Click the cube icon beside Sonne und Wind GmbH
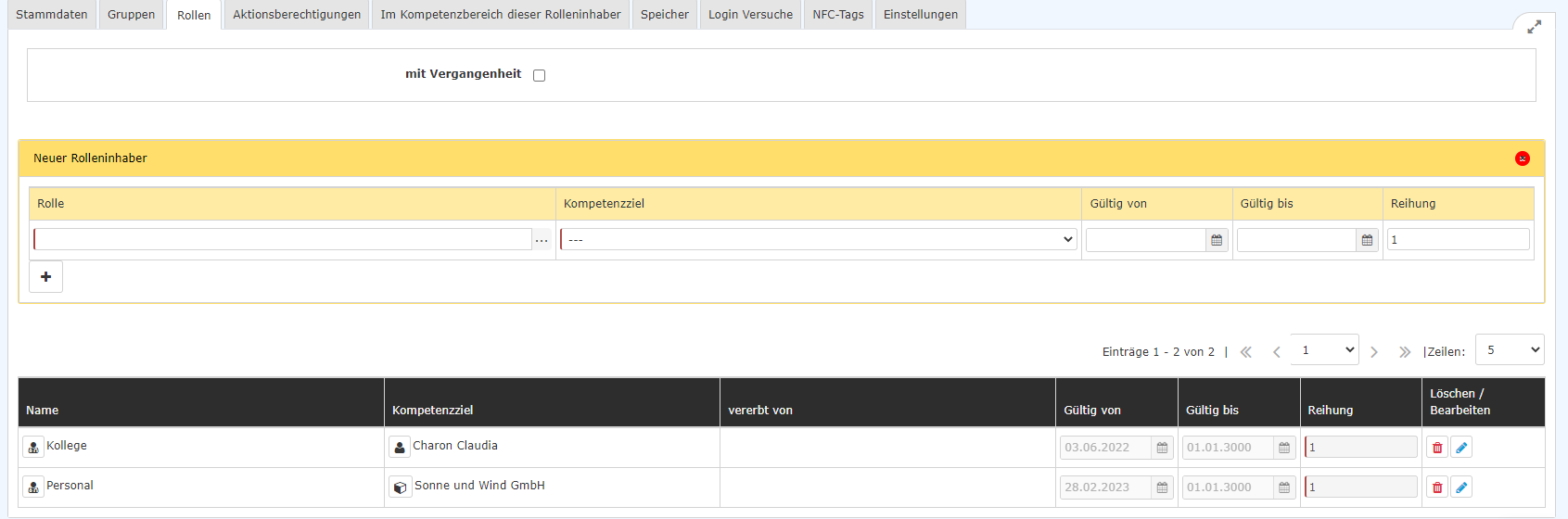The image size is (1568, 519). point(400,487)
